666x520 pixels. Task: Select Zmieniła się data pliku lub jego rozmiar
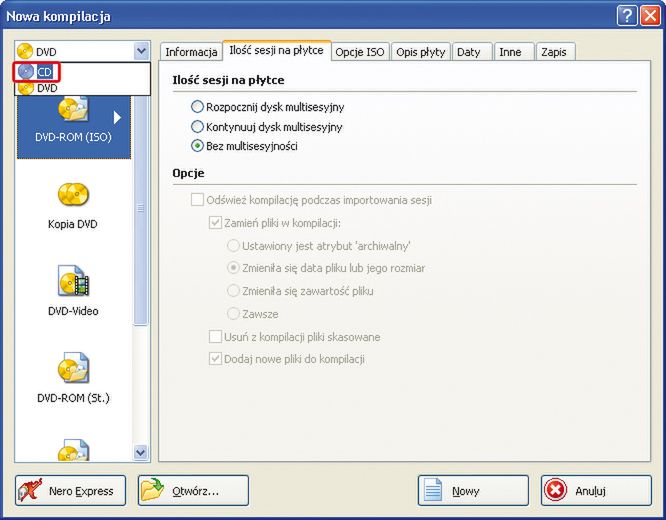tap(233, 268)
